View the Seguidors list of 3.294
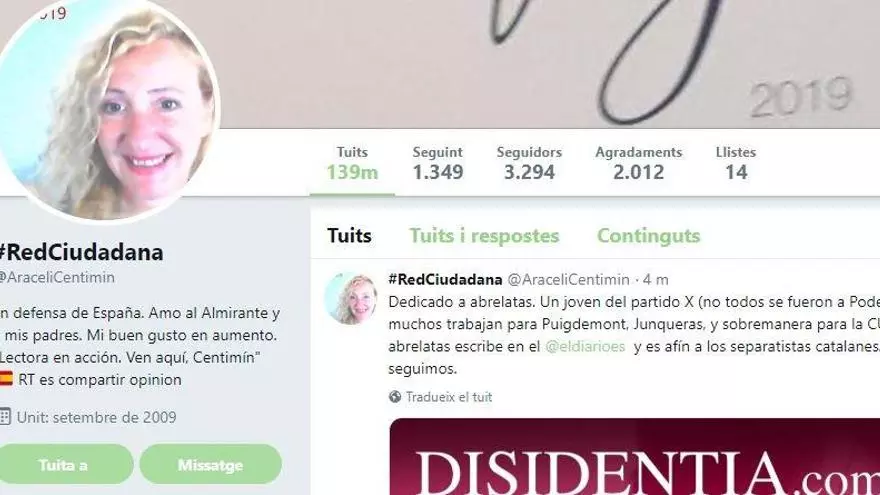 coord(529,164)
